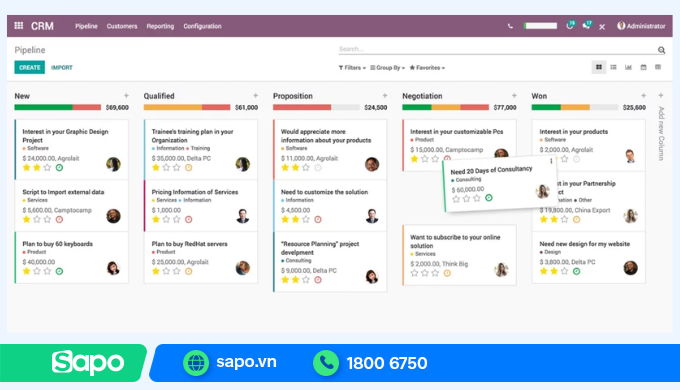Viewport: 680px width, 390px height.
Task: Add quick record in Won column
Action: tap(643, 95)
